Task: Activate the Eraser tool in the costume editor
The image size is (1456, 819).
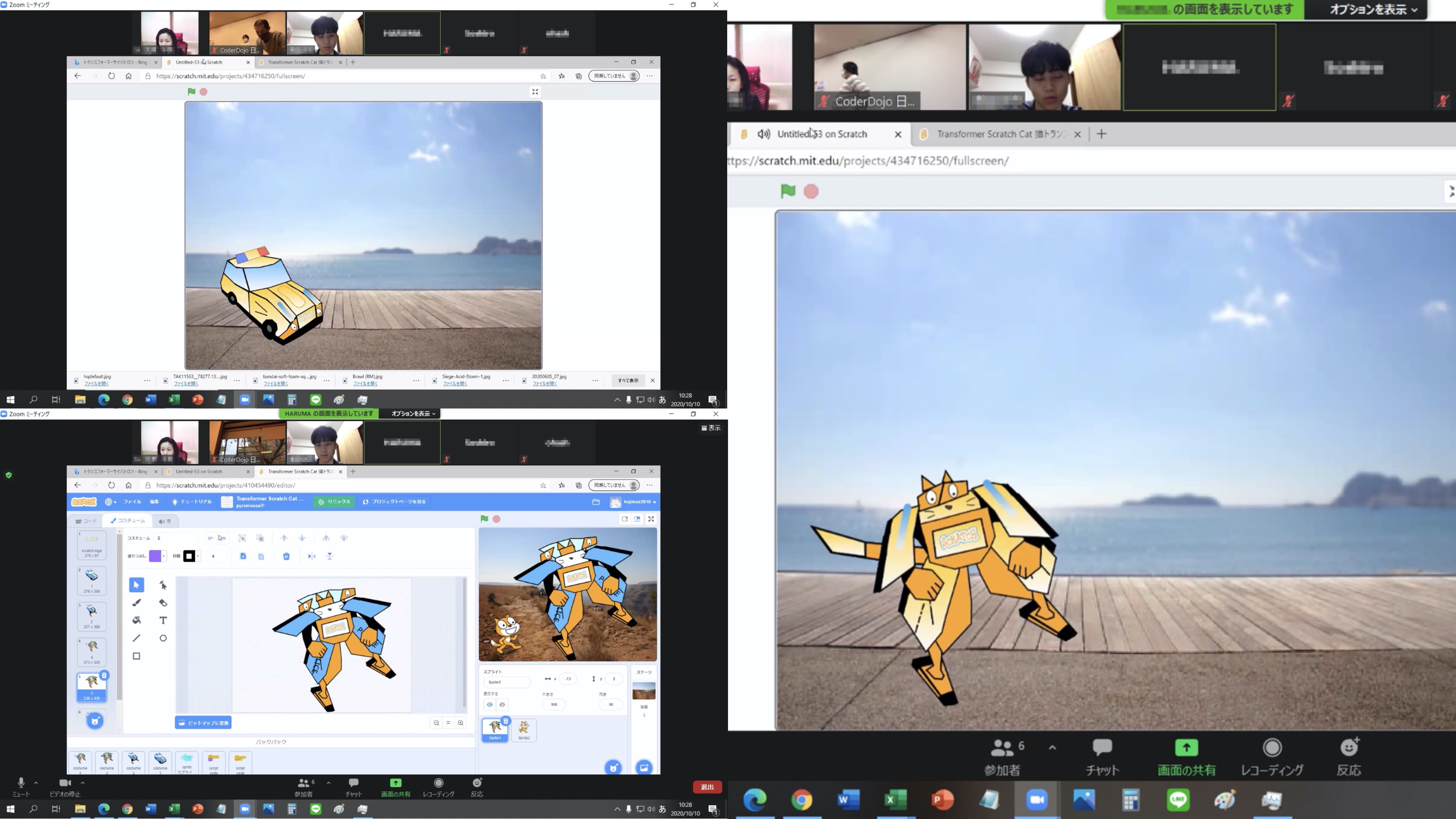Action: click(163, 603)
